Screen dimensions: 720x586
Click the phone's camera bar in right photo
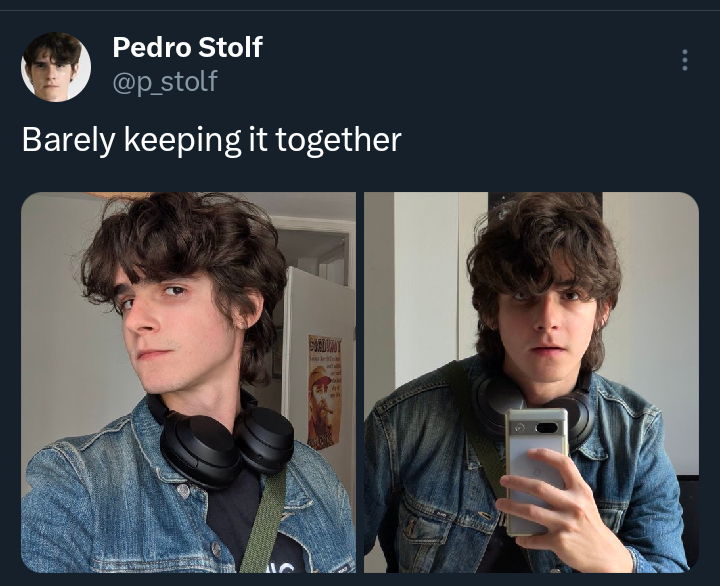tap(537, 428)
